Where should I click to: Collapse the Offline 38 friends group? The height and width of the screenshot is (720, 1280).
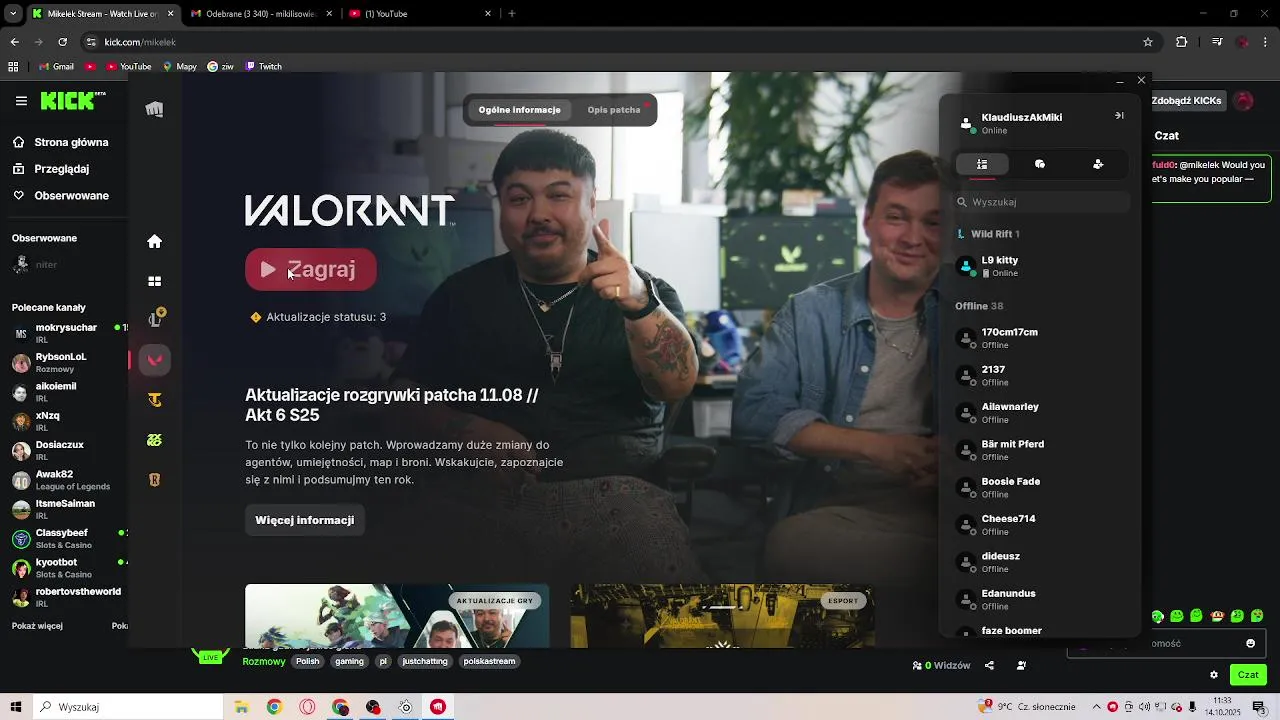coord(979,306)
